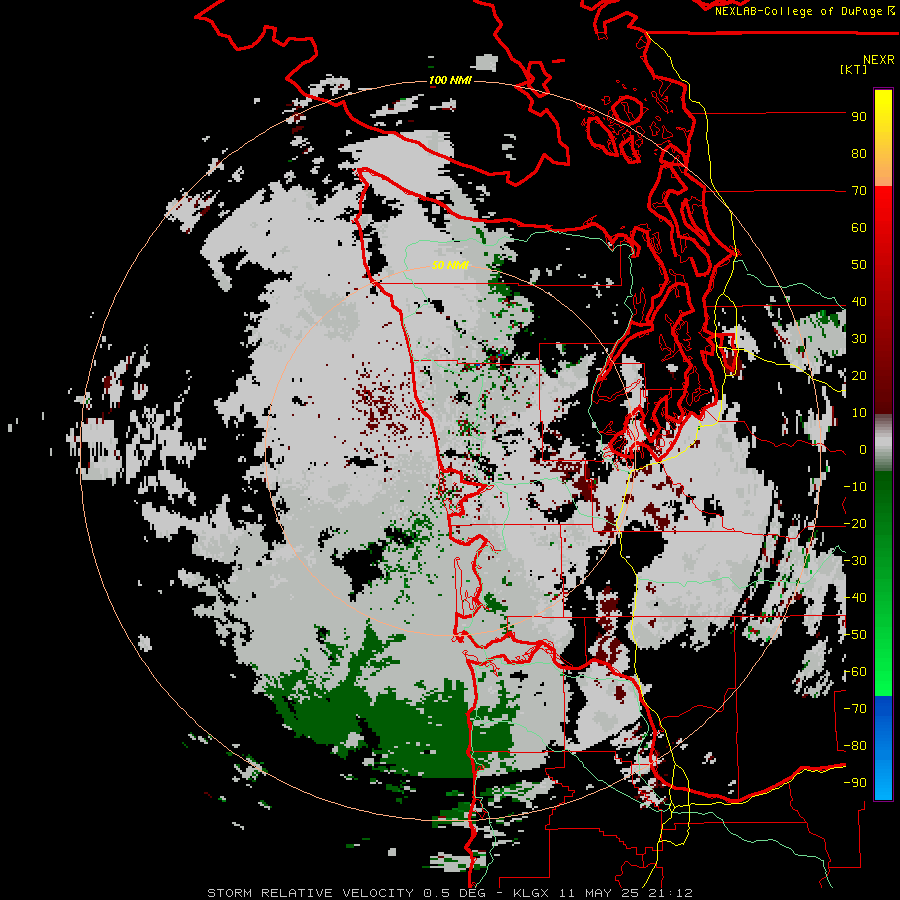Click the -40 value on velocity scale
The image size is (900, 900).
pos(855,598)
